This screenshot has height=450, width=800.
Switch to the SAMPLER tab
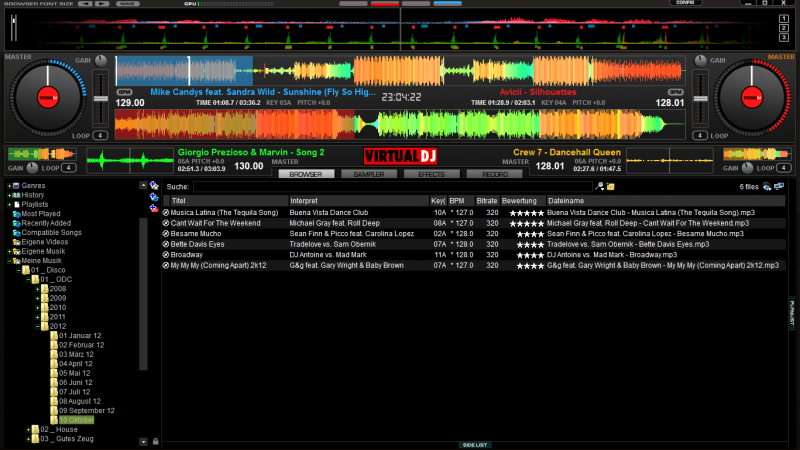click(x=369, y=174)
